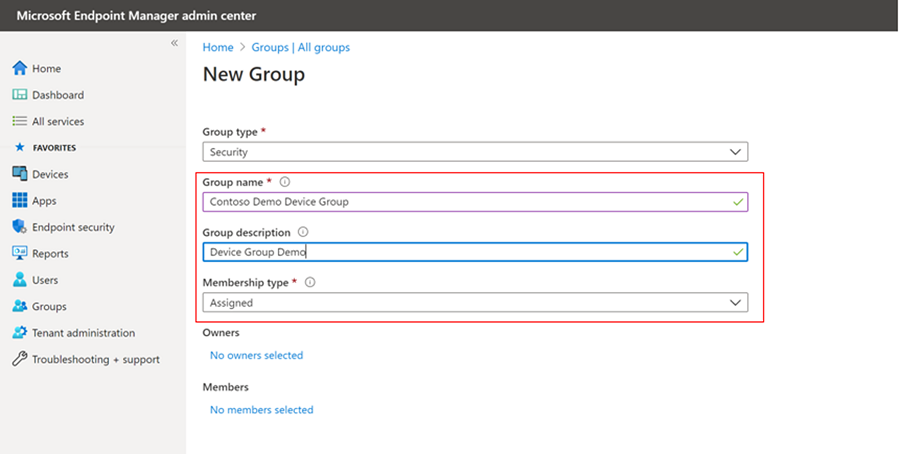900x454 pixels.
Task: Click the Owners label
Action: 221,332
